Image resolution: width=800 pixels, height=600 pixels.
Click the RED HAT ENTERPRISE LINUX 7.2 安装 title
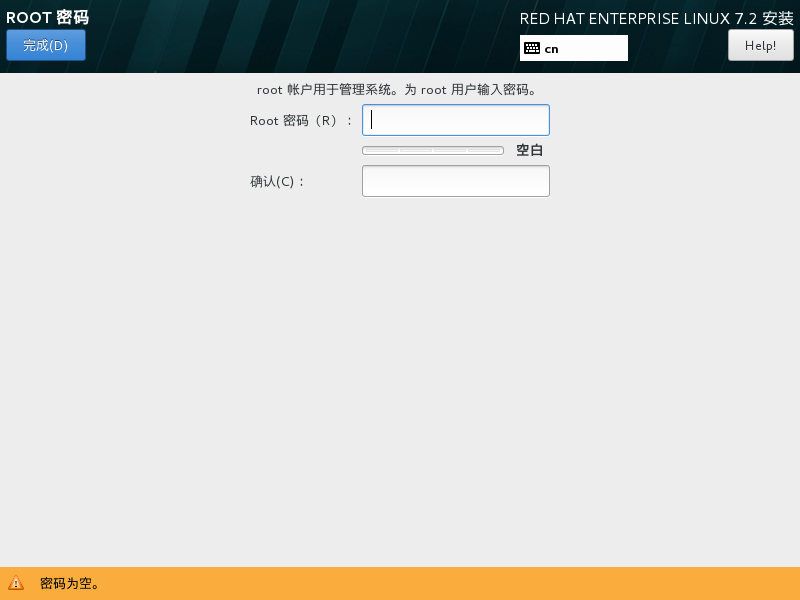[656, 19]
